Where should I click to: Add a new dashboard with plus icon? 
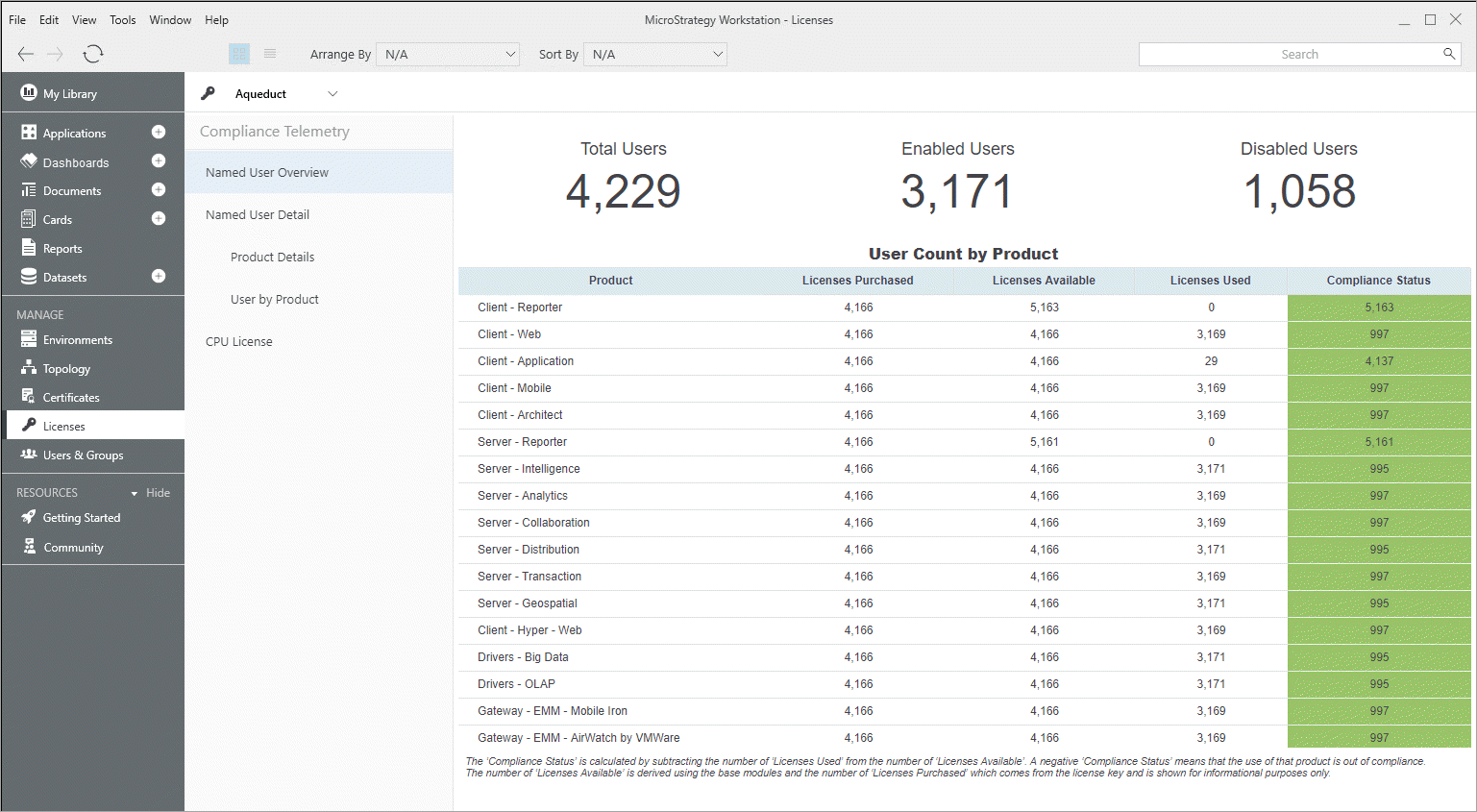[159, 161]
